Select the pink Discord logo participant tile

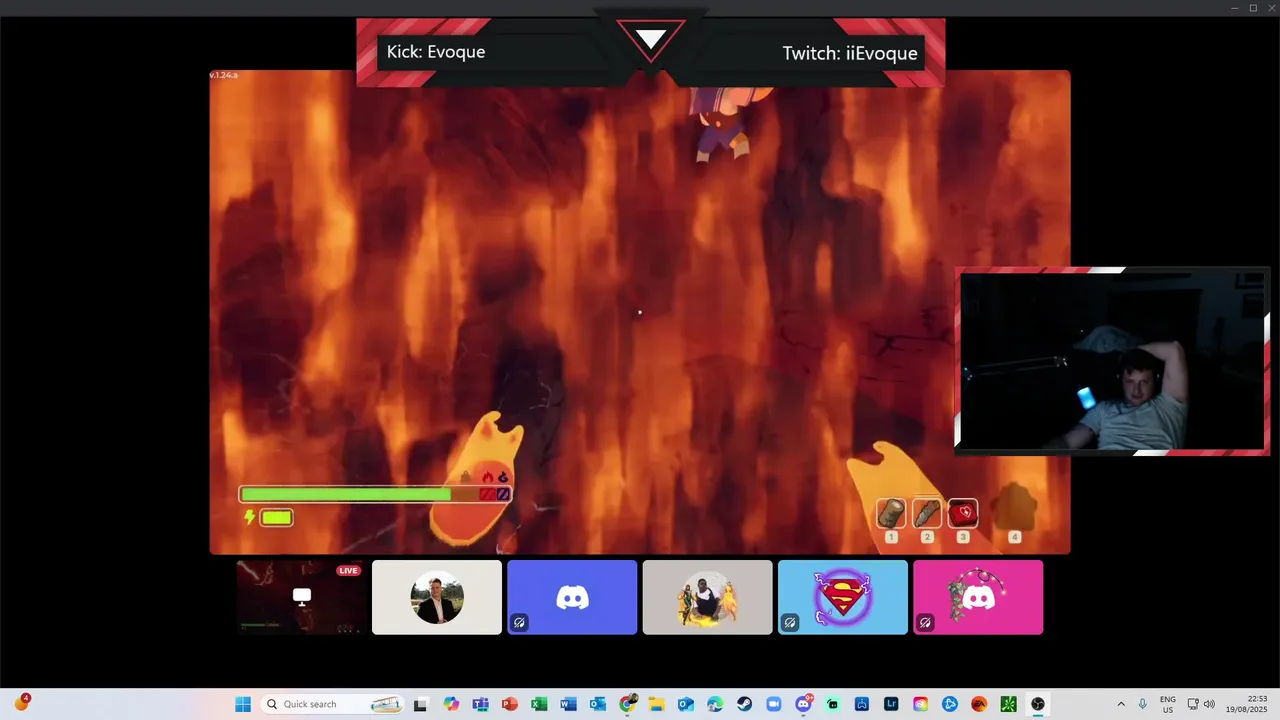978,597
